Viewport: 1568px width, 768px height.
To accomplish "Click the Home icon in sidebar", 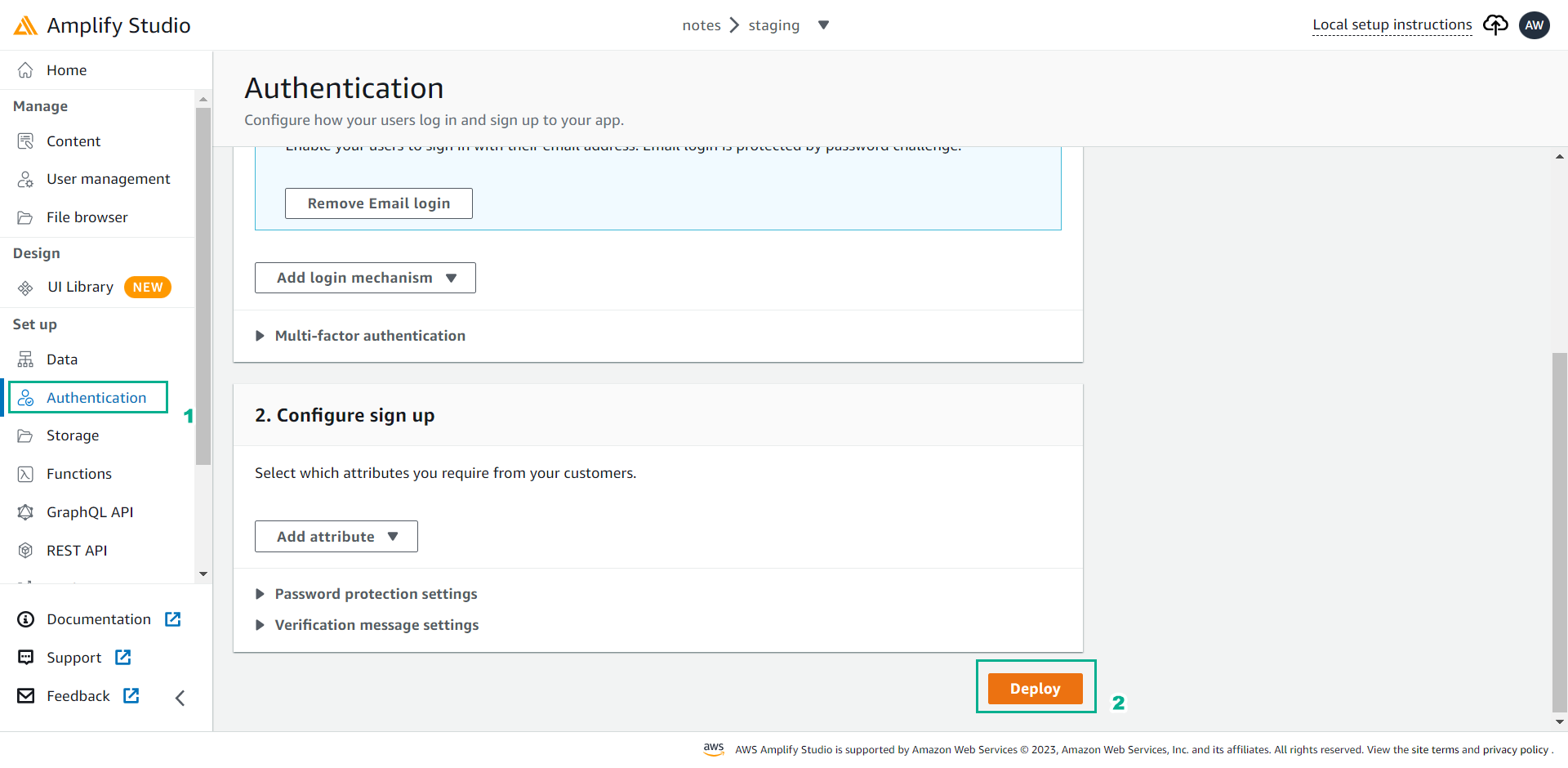I will click(25, 70).
